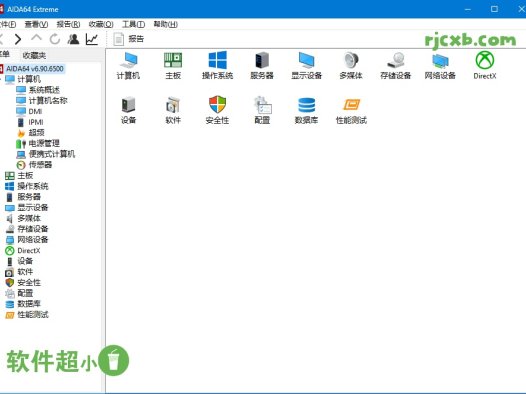Select 操作系统 in the left tree
The width and height of the screenshot is (526, 394).
pos(27,186)
